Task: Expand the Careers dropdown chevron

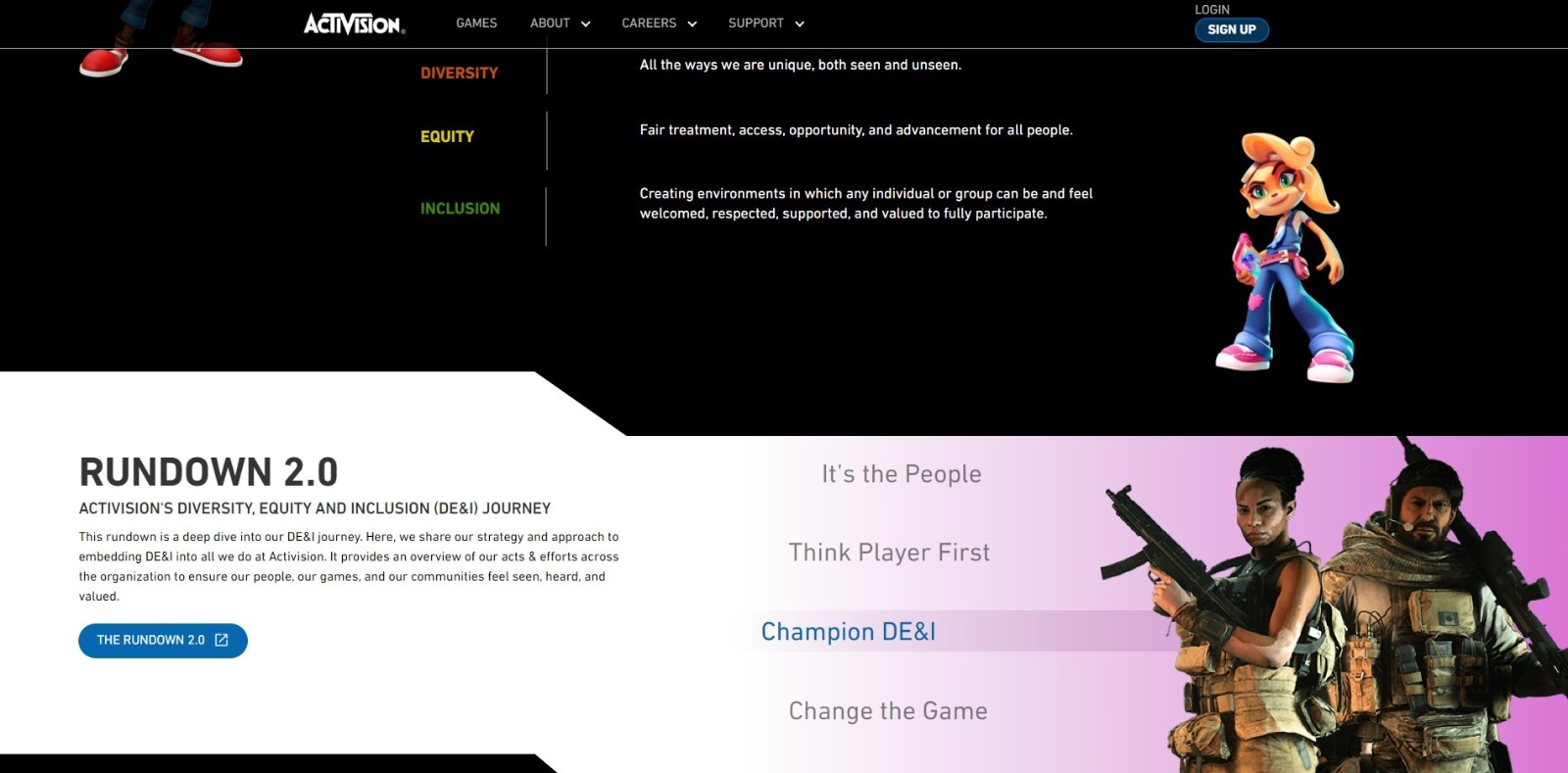Action: (x=692, y=24)
